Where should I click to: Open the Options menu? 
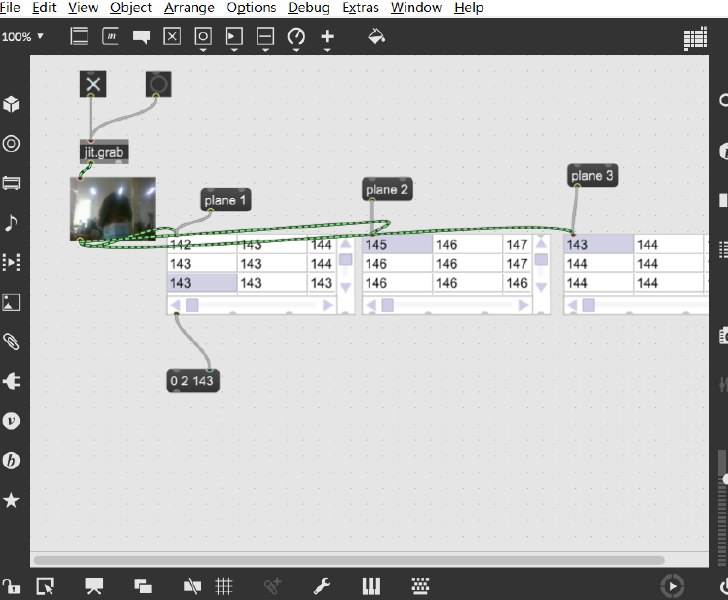pos(251,7)
